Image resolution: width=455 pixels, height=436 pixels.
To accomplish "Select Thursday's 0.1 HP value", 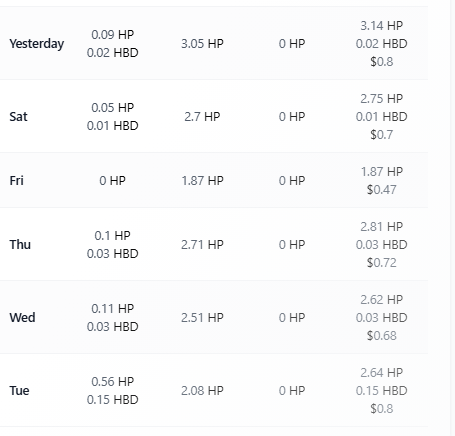I will pos(113,236).
